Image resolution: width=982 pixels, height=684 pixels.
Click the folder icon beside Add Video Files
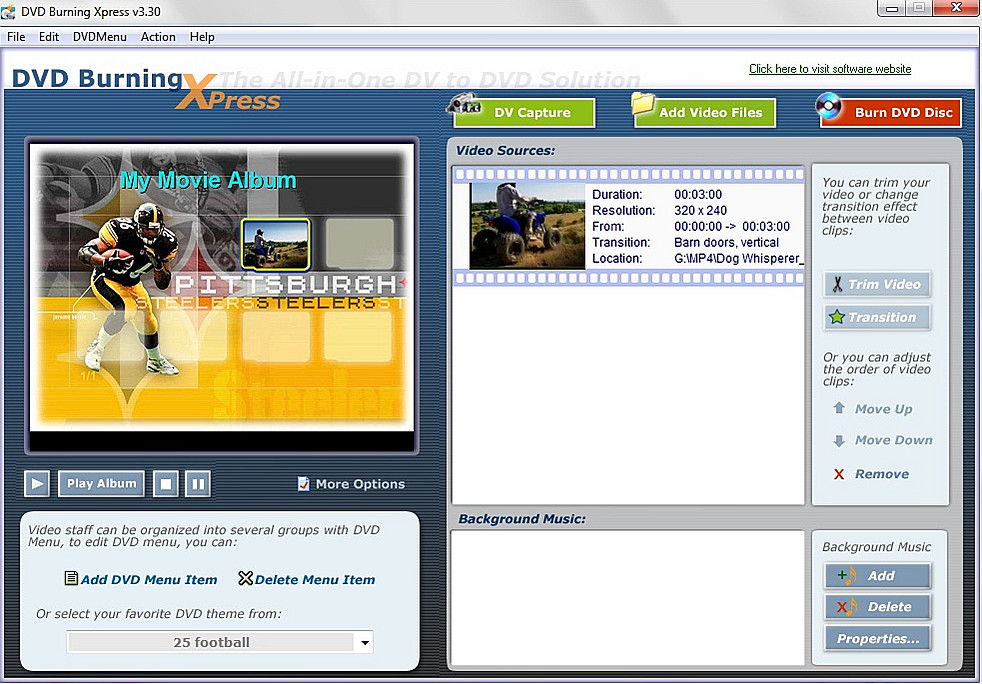(x=643, y=103)
